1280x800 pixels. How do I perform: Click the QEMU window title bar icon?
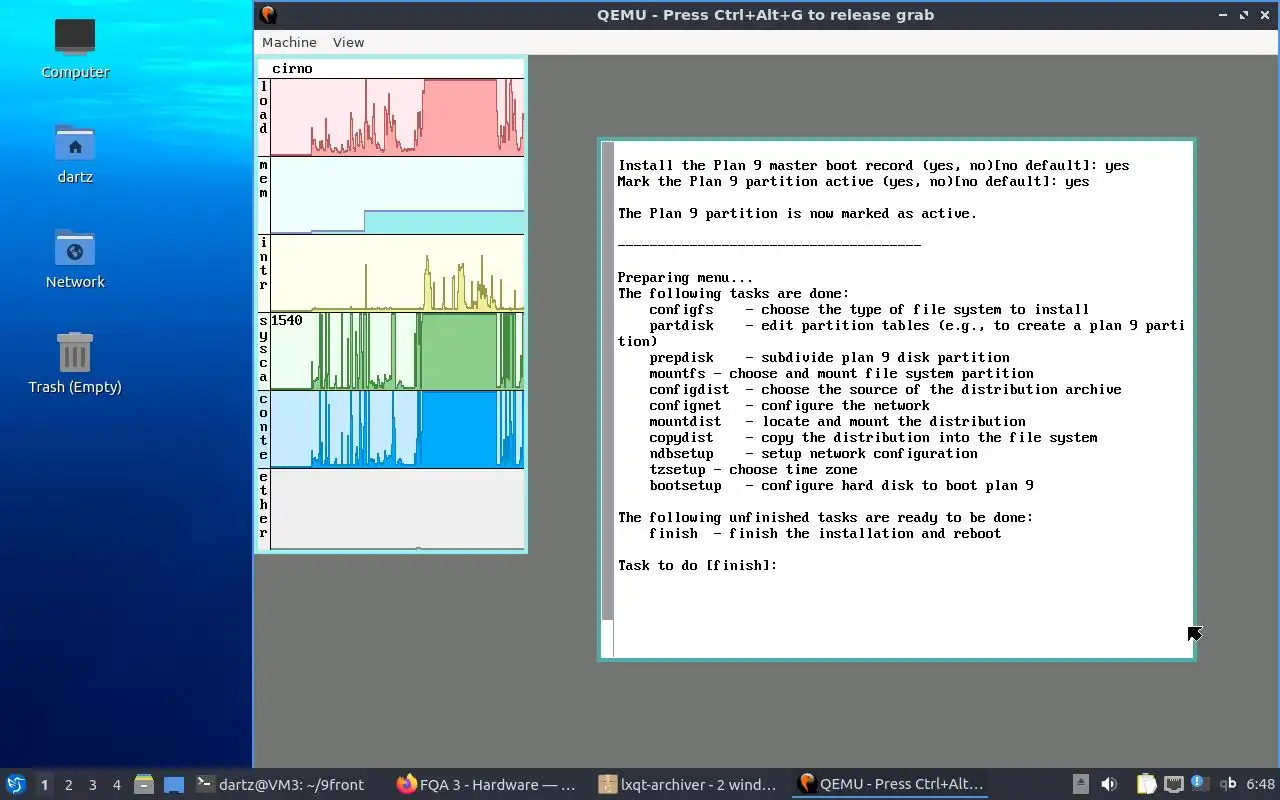(267, 14)
